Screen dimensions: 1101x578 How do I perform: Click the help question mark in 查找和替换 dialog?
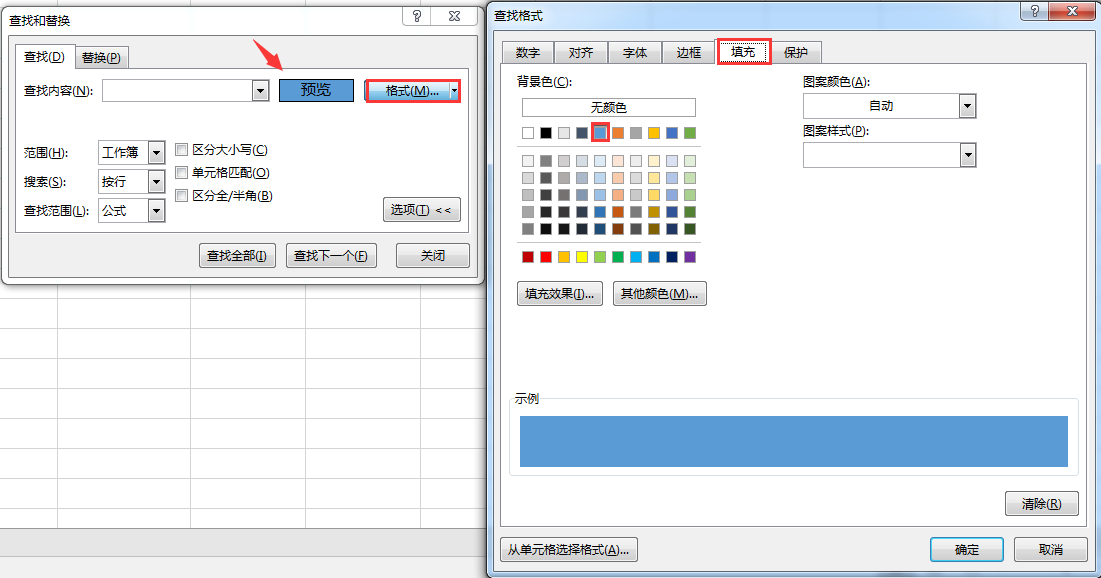[417, 15]
